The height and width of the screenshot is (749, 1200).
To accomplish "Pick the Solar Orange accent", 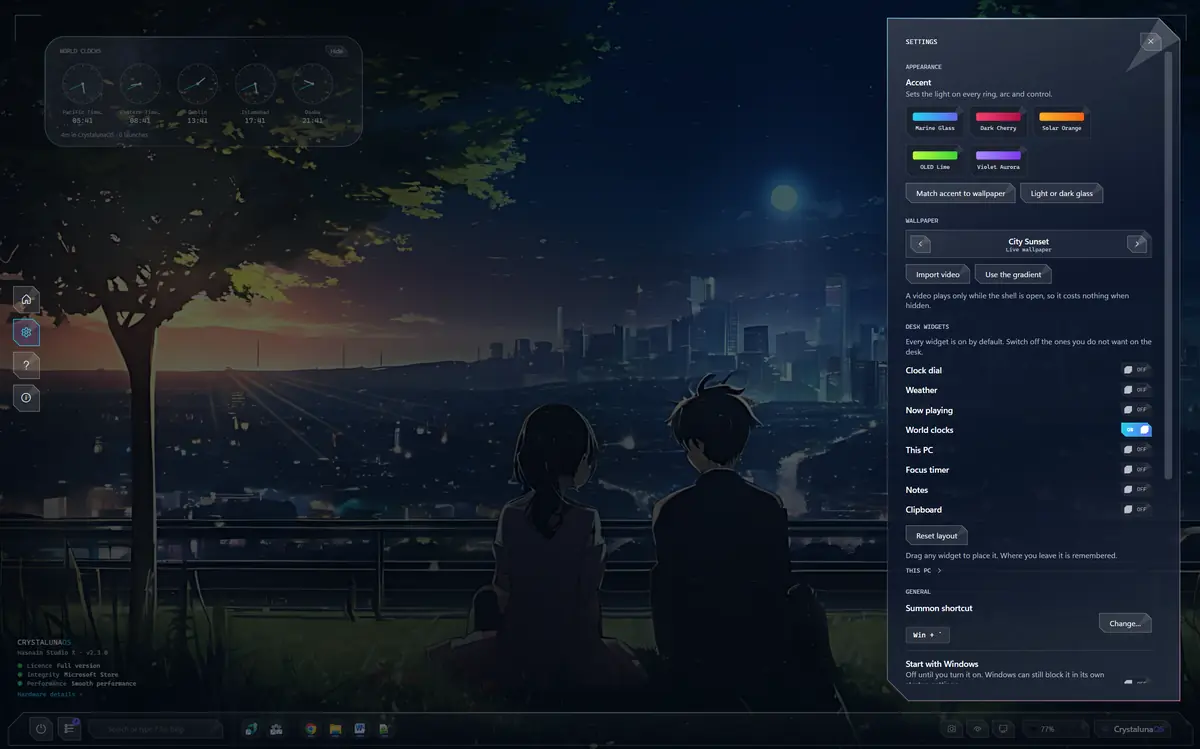I will click(x=1062, y=122).
